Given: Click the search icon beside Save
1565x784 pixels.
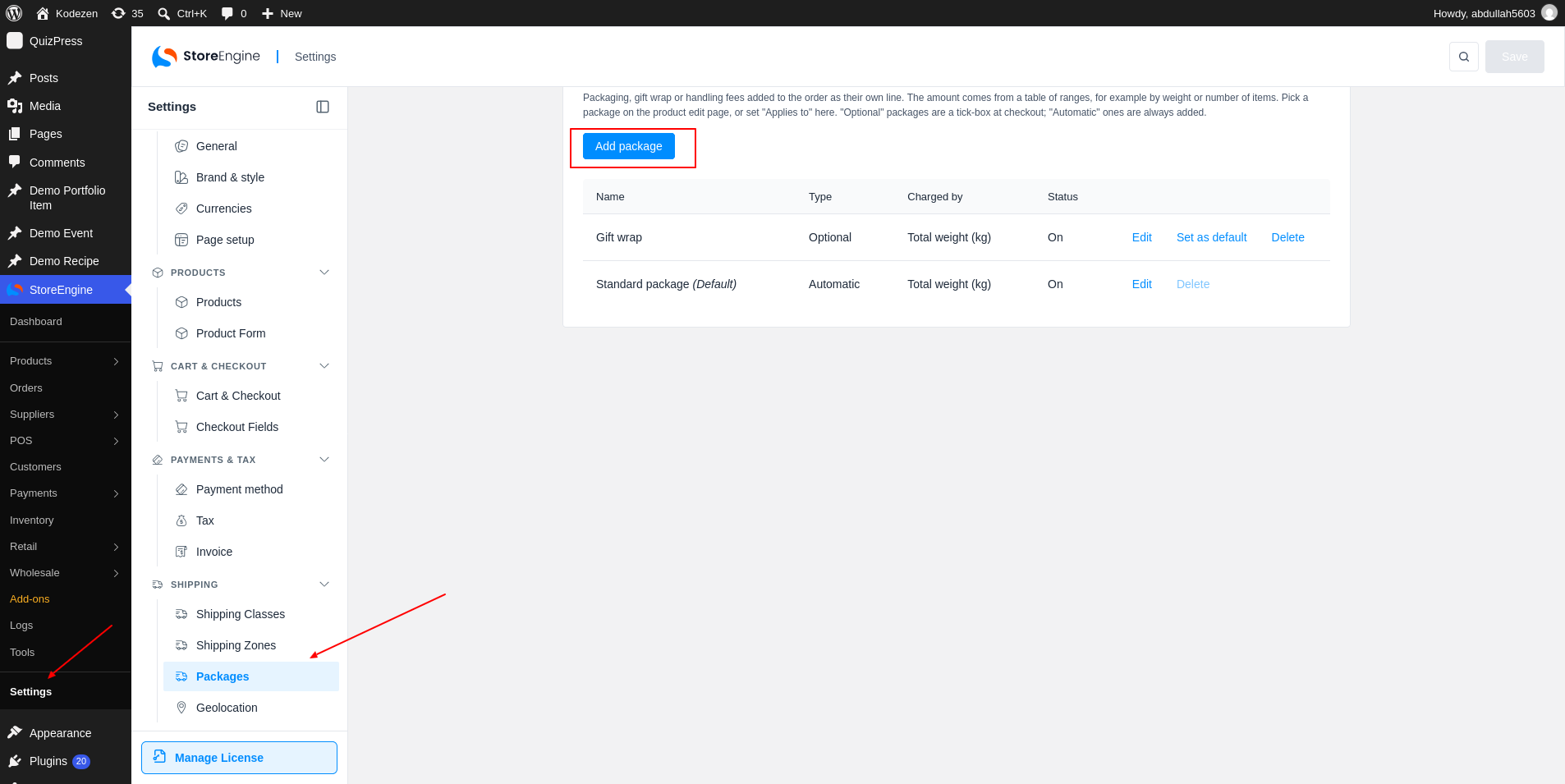Looking at the screenshot, I should point(1464,57).
